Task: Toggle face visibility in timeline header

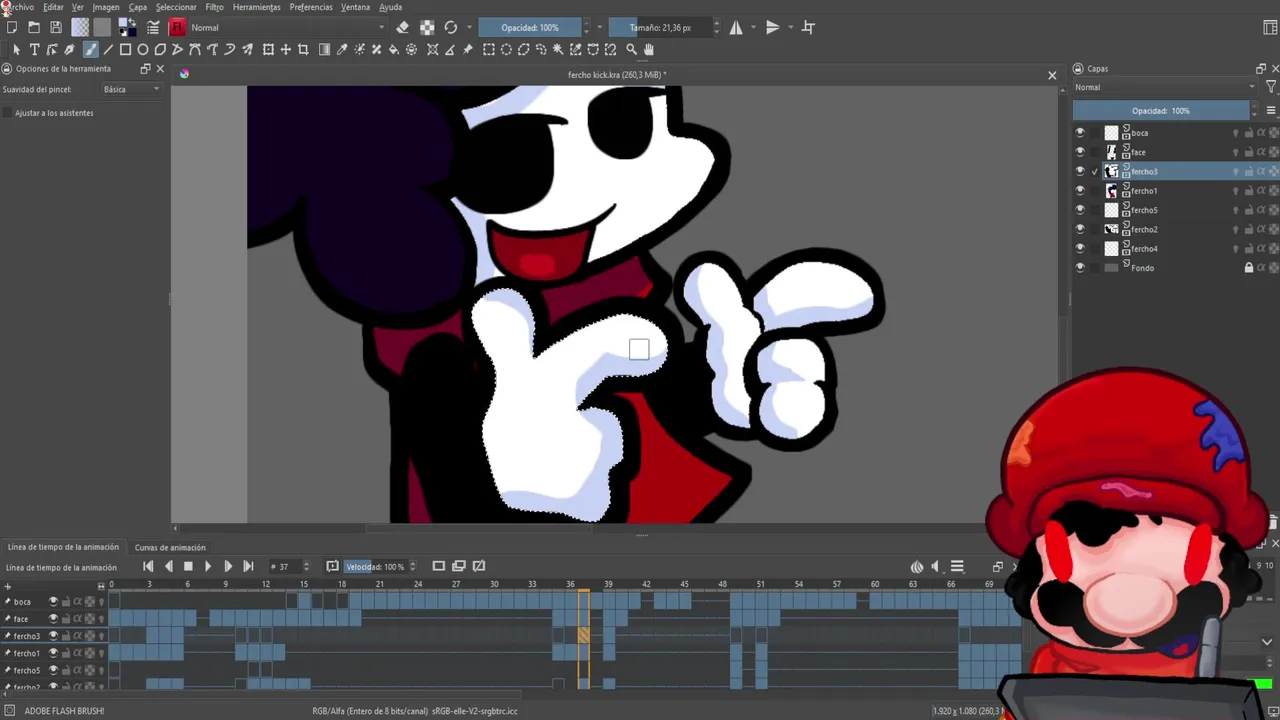Action: 54,619
